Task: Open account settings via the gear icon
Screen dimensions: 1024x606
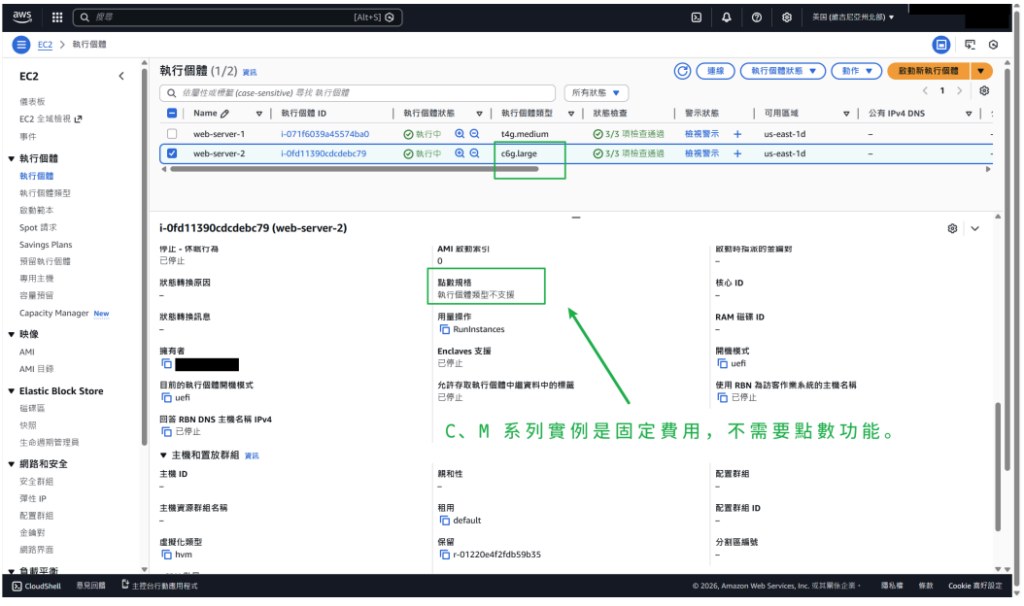Action: [786, 14]
